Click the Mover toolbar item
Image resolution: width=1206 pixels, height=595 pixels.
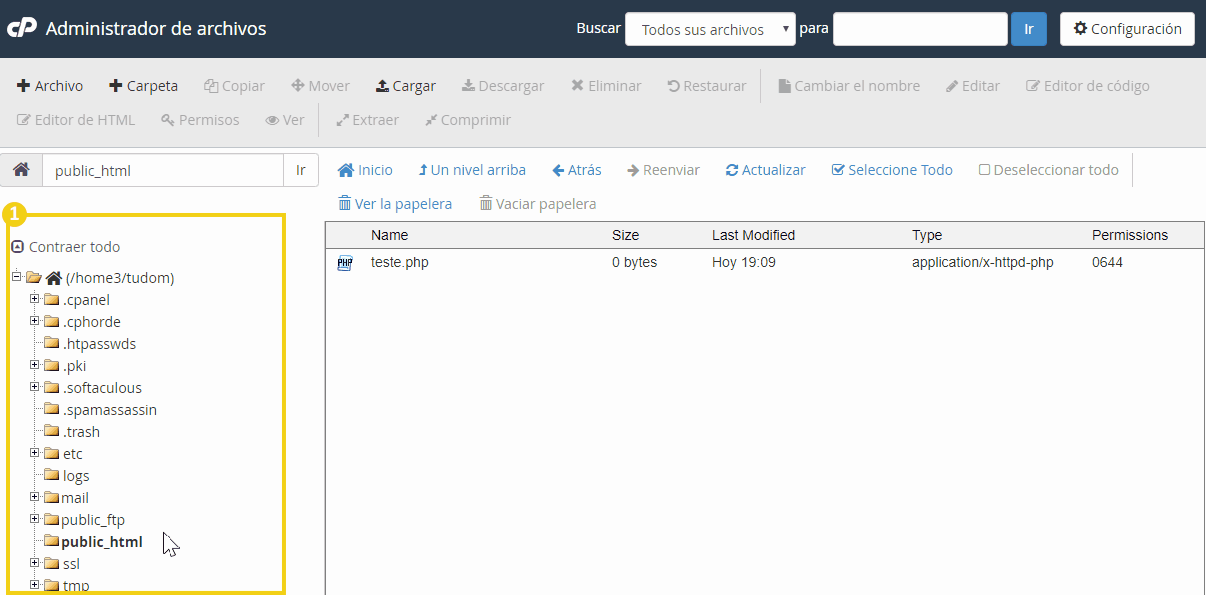(x=320, y=86)
